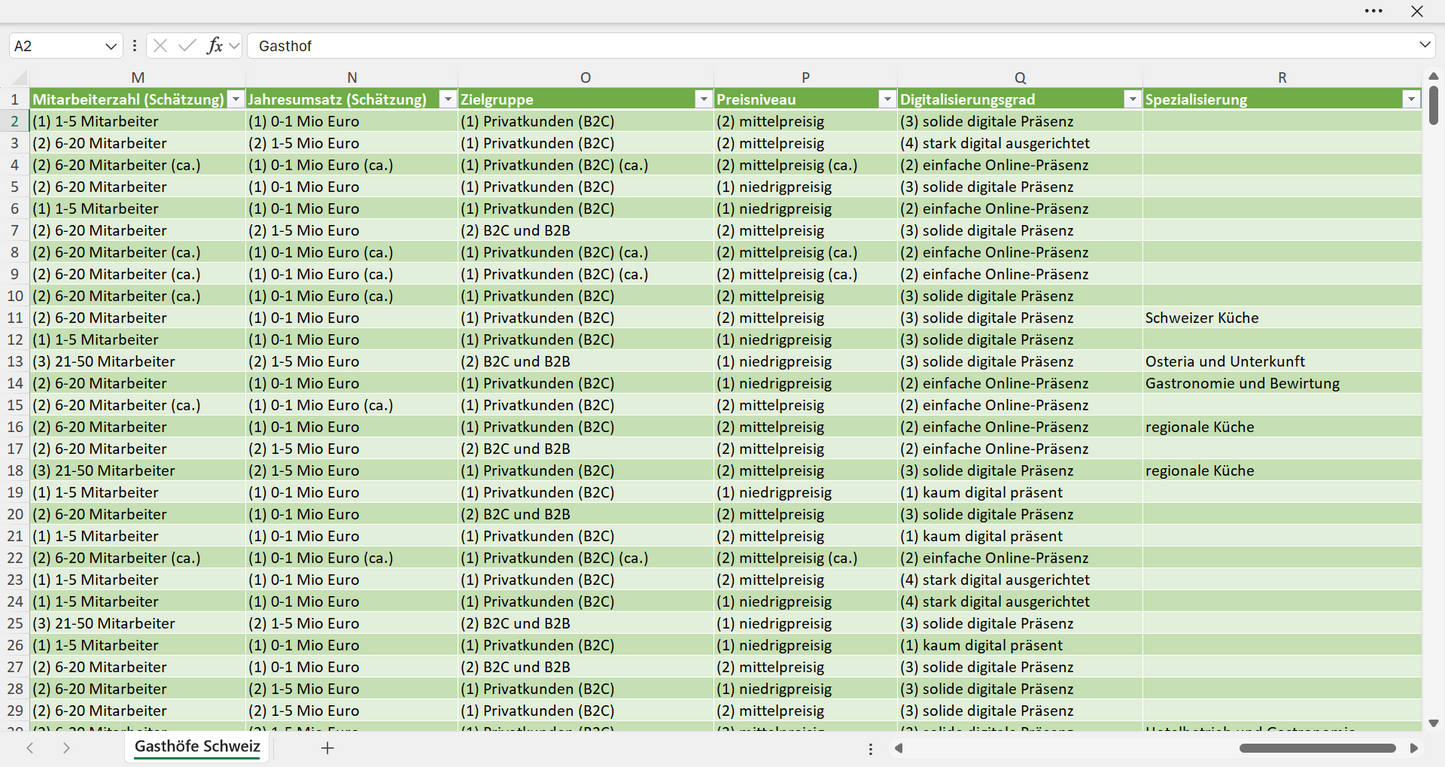Click the vertical scrollbar thumb
The width and height of the screenshot is (1445, 767).
click(x=1434, y=105)
